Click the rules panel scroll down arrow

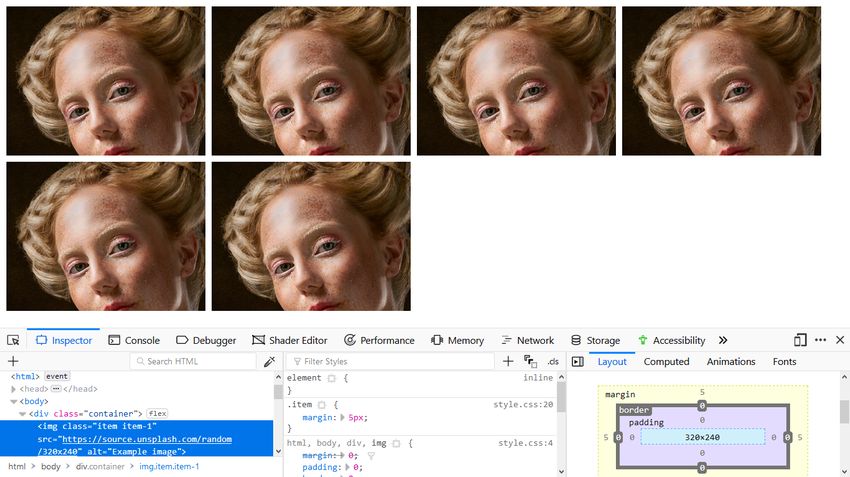562,471
